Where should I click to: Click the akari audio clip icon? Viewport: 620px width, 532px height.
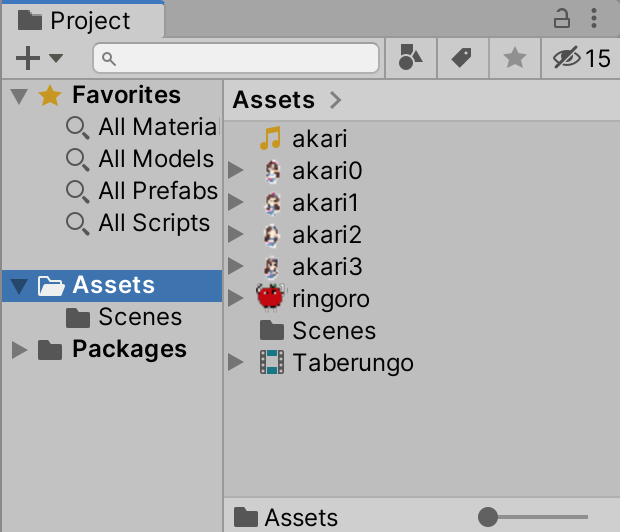click(x=271, y=139)
